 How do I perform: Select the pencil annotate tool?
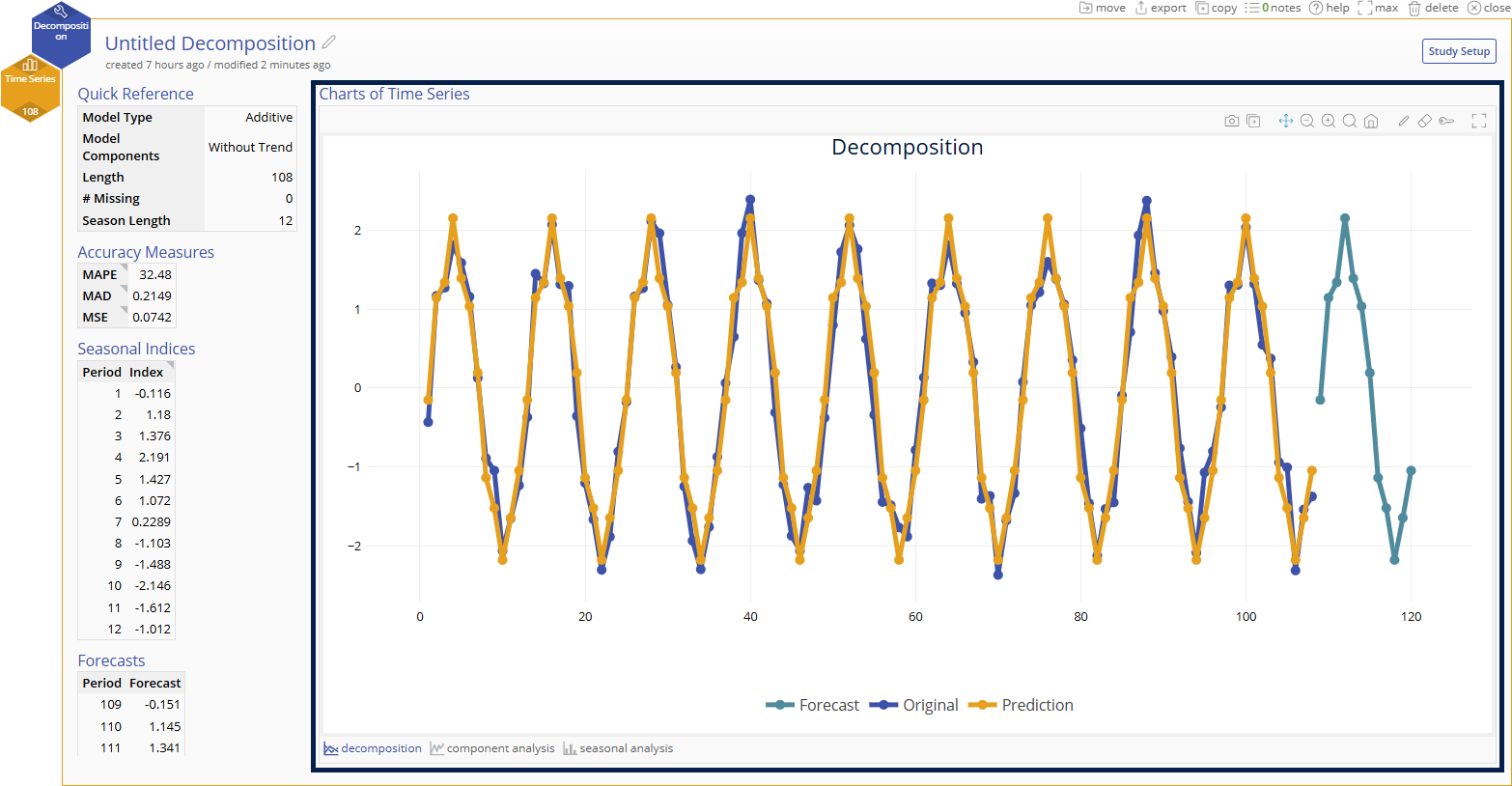[1404, 121]
